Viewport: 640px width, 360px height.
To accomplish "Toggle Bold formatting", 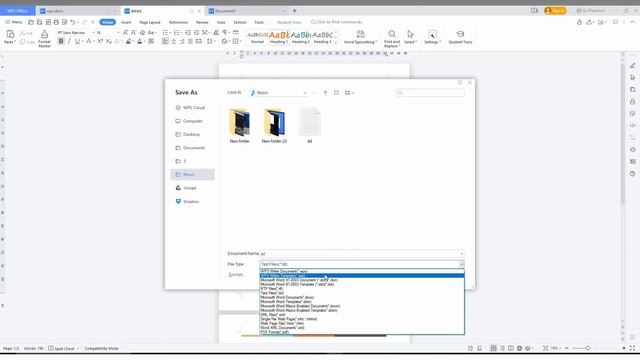I will tap(61, 41).
